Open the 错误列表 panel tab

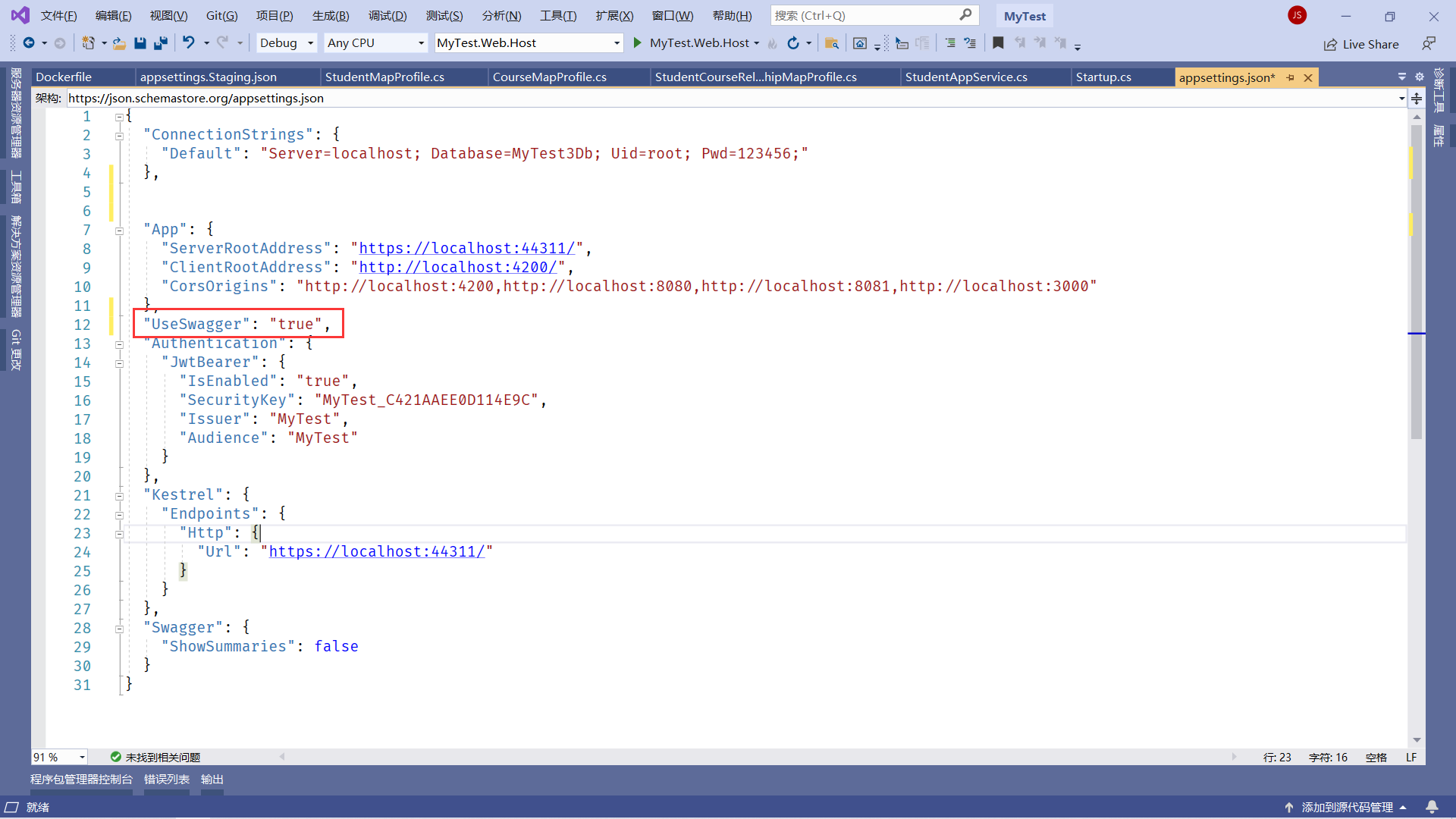click(166, 780)
